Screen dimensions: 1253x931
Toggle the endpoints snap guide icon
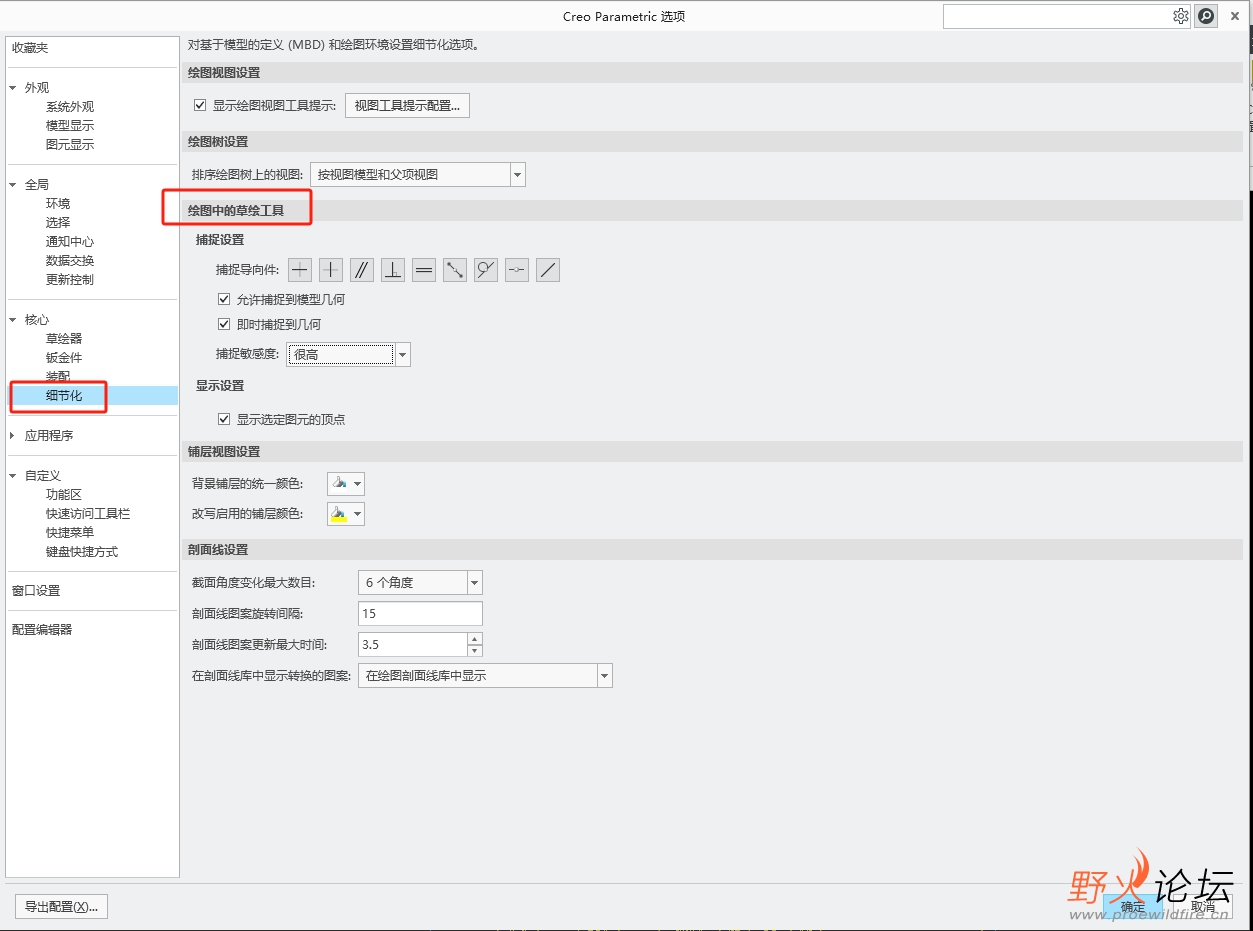click(x=455, y=270)
